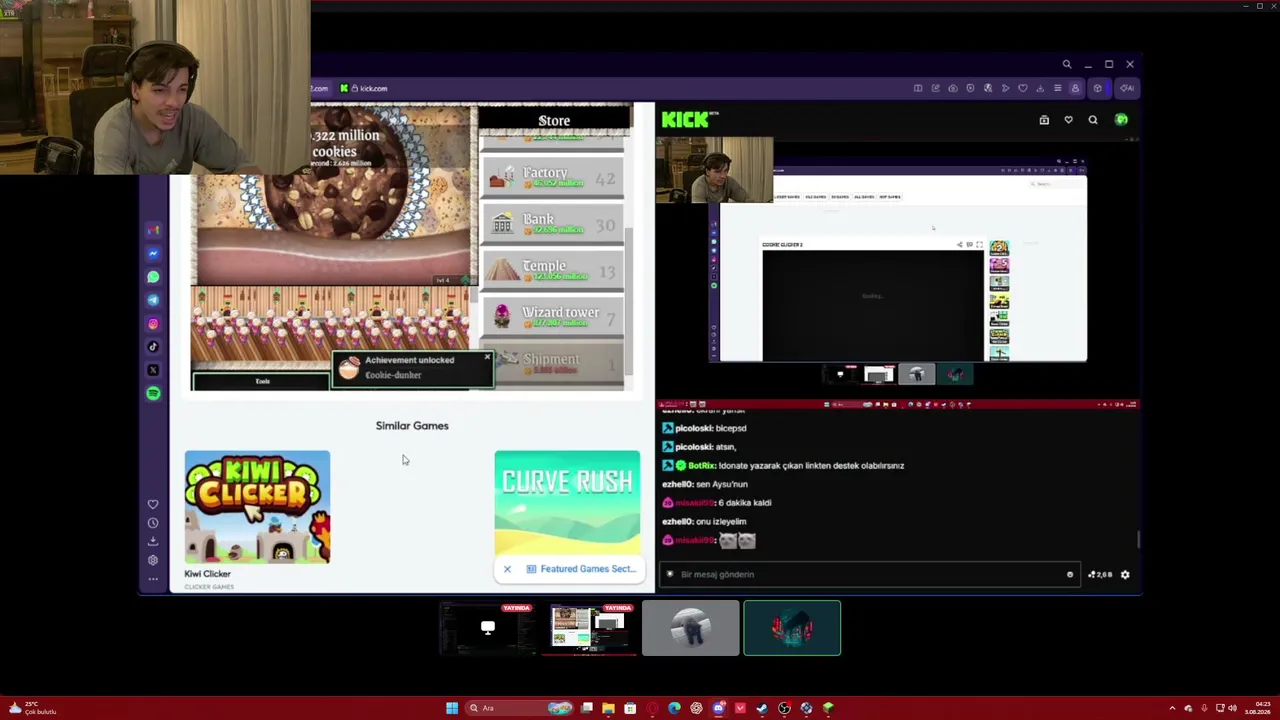
Task: Click the ezhel0 'onu izleyelim' chat message
Action: (x=704, y=522)
